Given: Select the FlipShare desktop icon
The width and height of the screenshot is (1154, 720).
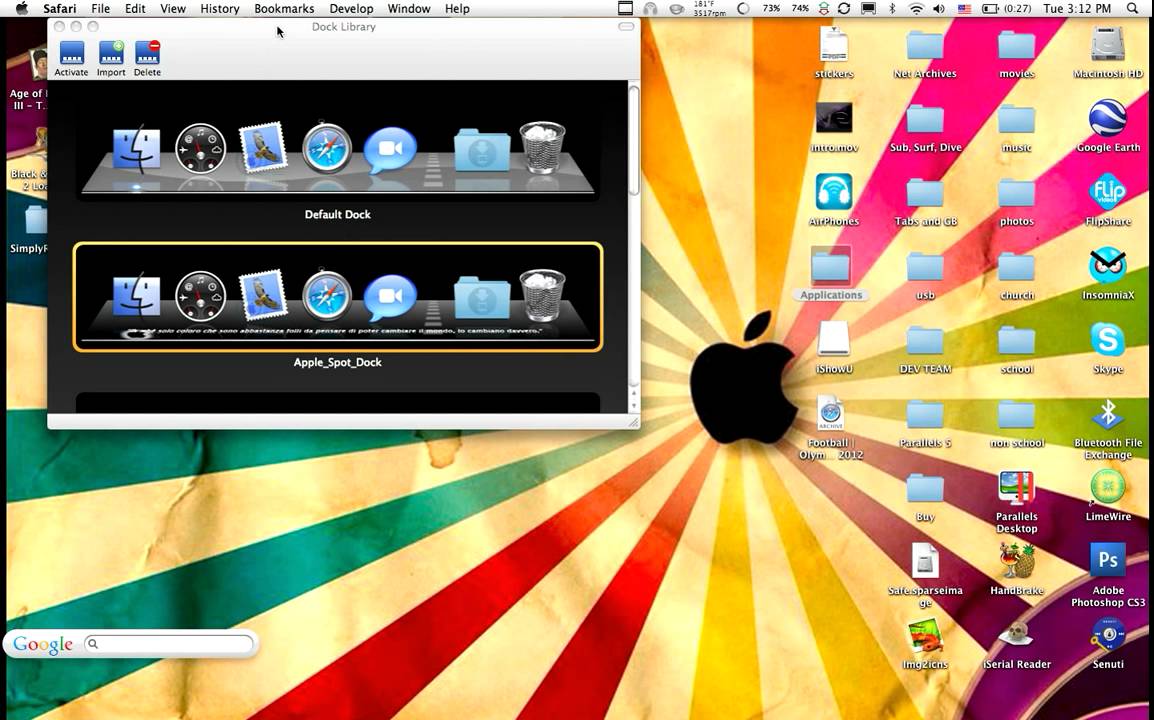Looking at the screenshot, I should 1108,191.
